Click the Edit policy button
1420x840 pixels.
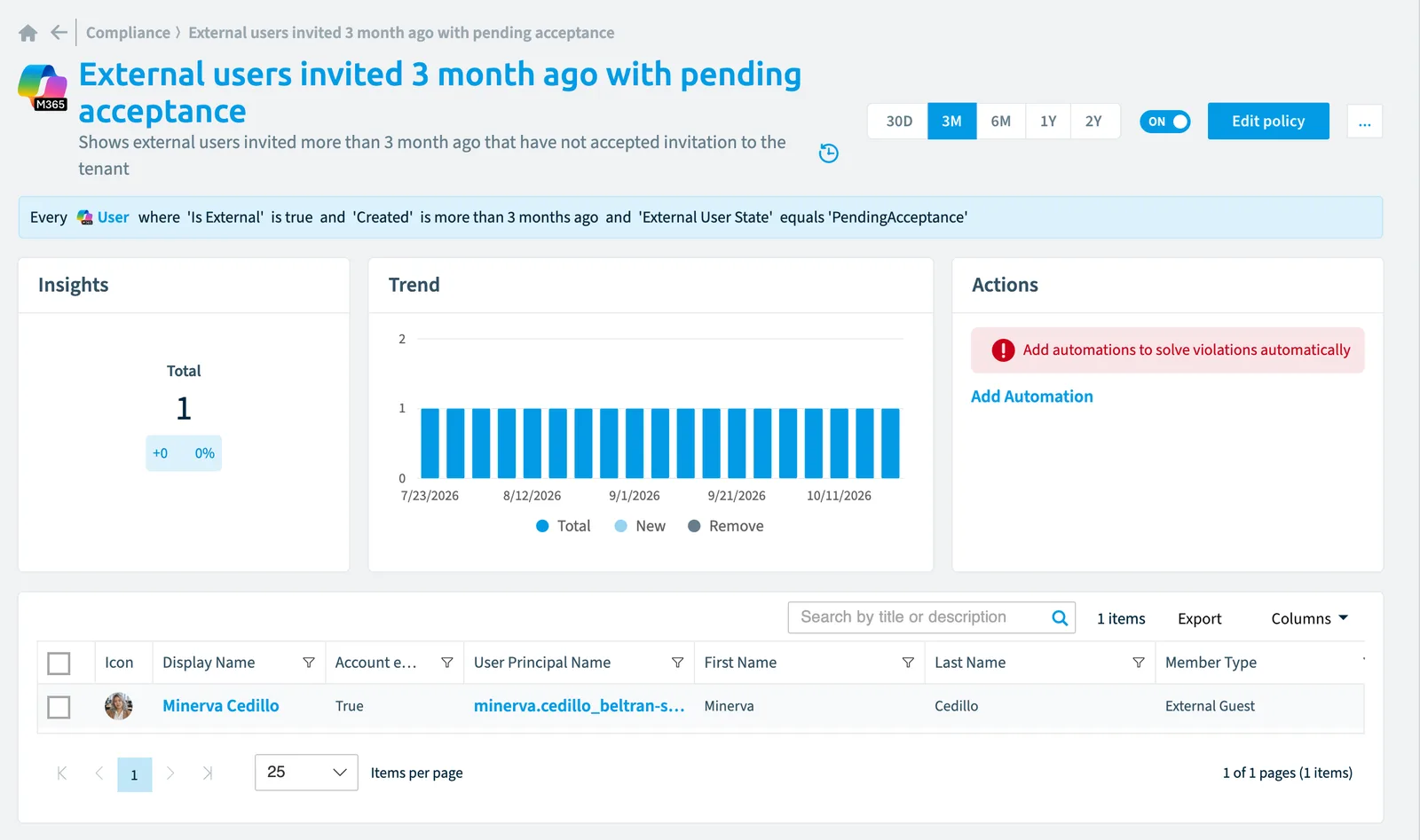click(x=1268, y=122)
